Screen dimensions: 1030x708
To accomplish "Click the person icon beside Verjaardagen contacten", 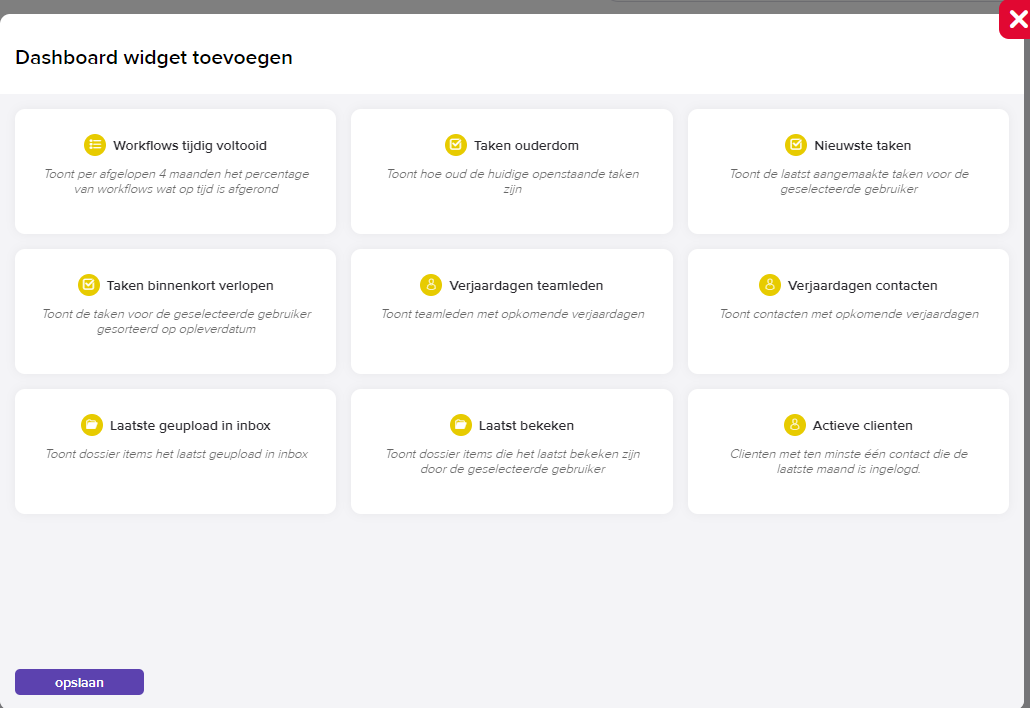I will click(770, 285).
